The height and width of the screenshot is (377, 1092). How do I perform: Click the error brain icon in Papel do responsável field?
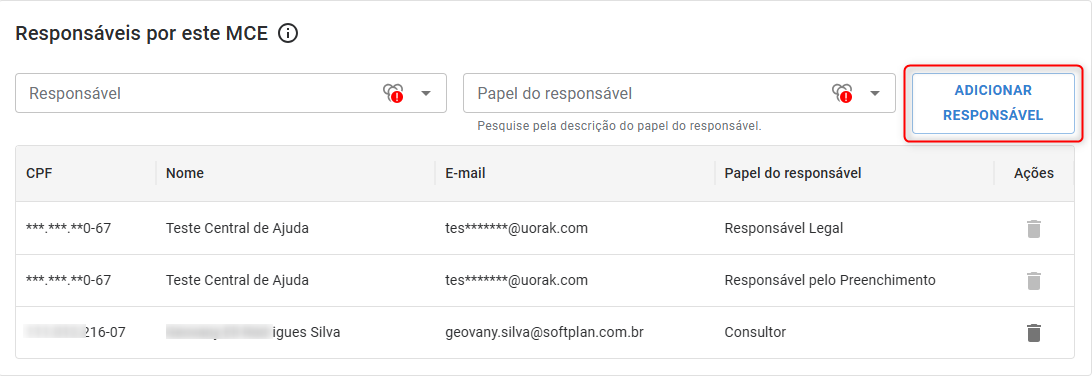click(842, 93)
